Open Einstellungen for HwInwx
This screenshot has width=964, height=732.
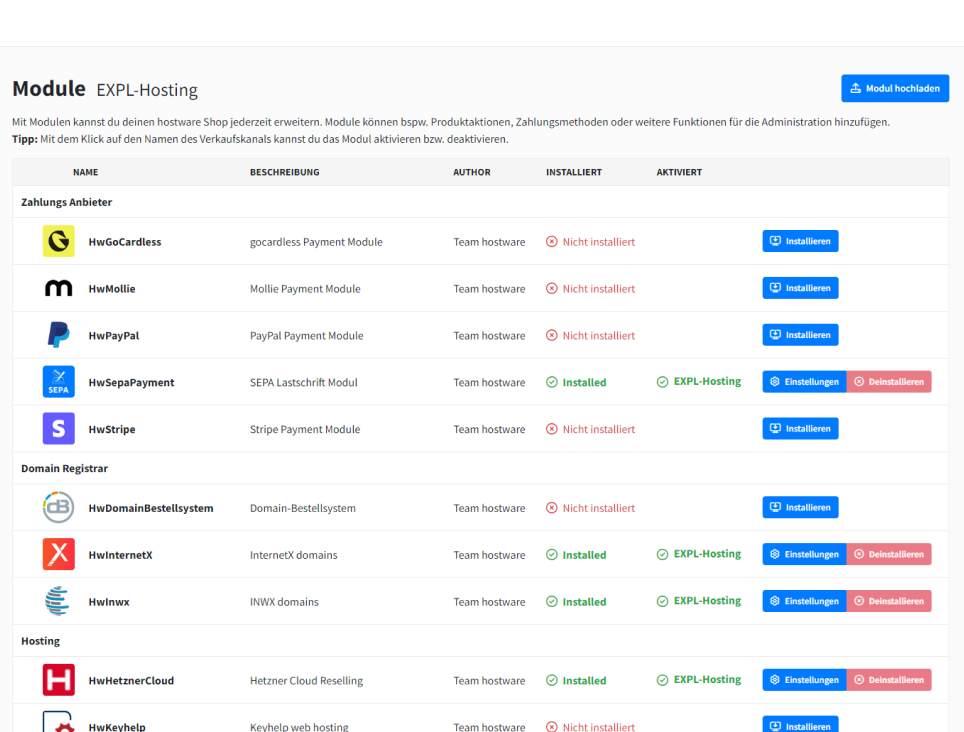tap(804, 600)
